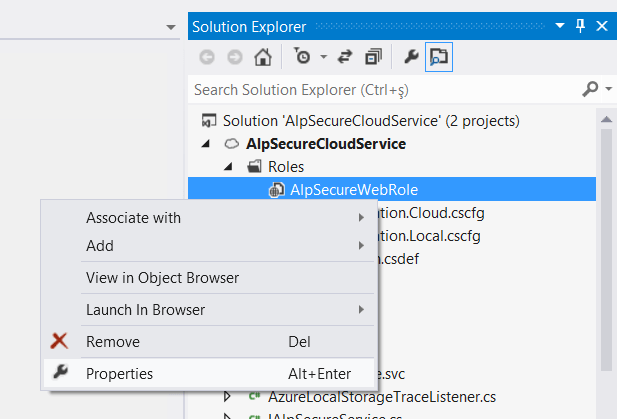Viewport: 617px width, 419px height.
Task: Click Sync with Active Document arrows icon
Action: [x=346, y=57]
